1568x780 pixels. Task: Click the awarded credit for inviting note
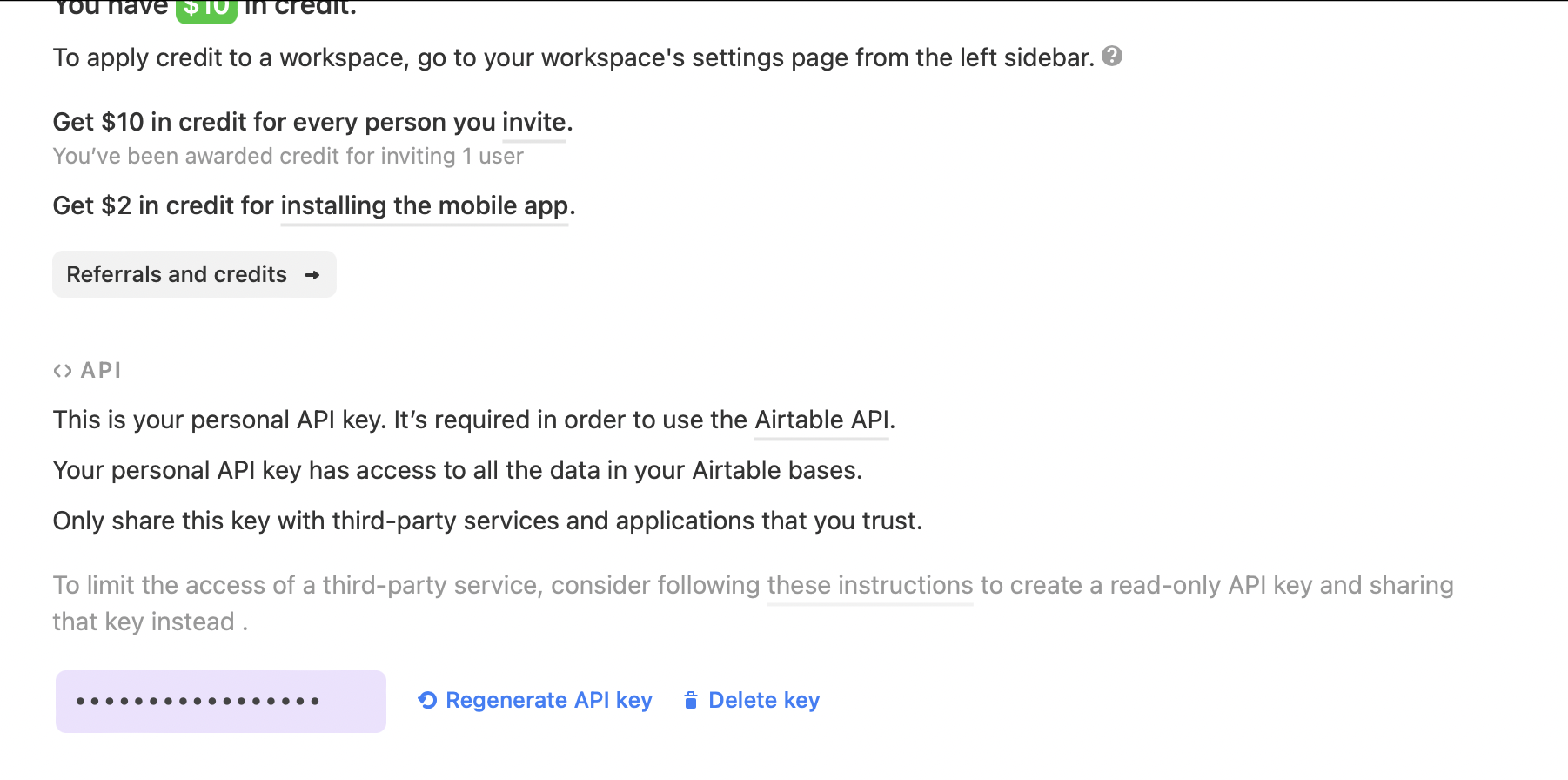[288, 157]
